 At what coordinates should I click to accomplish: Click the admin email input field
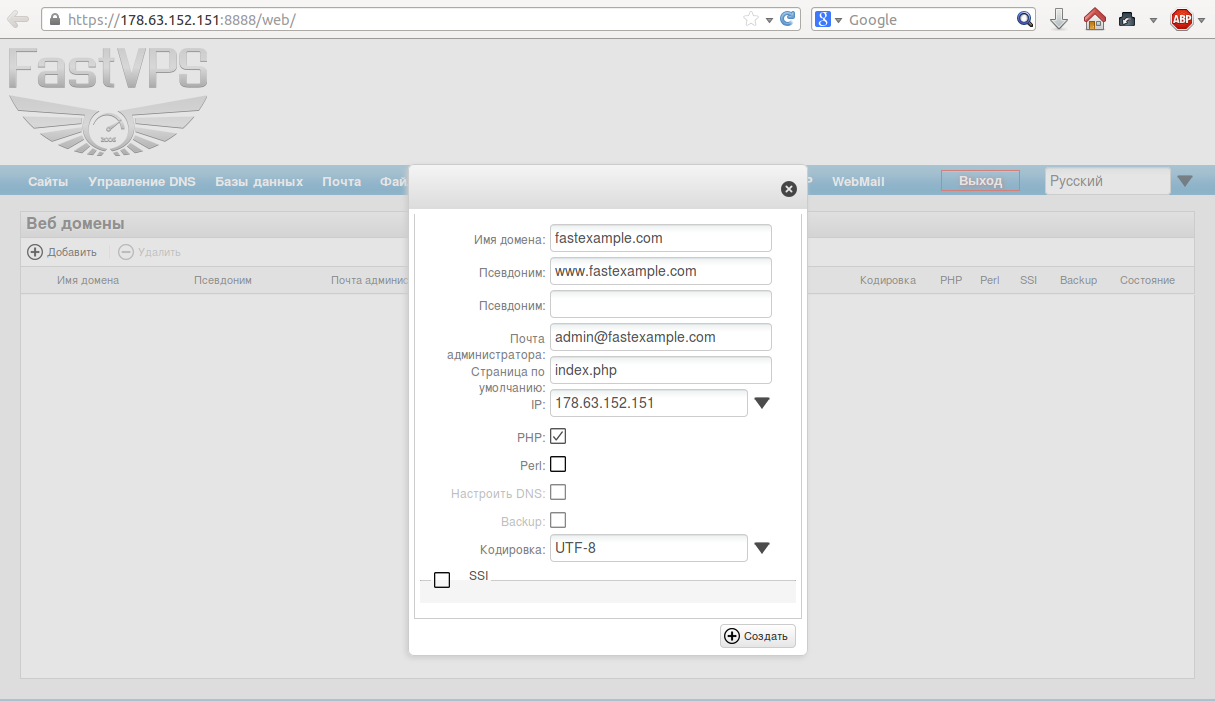tap(661, 337)
